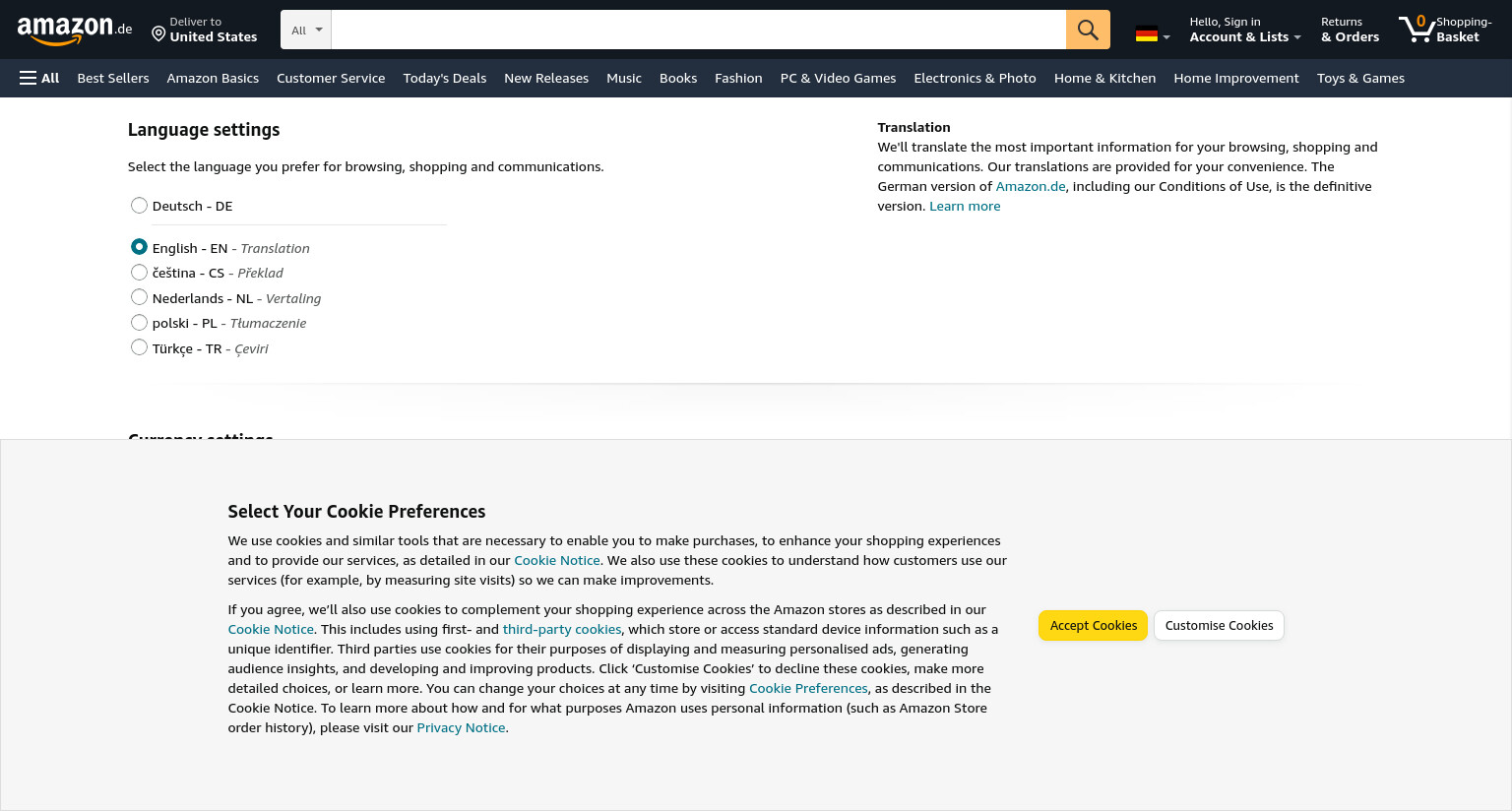The height and width of the screenshot is (811, 1512).
Task: Open Today's Deals
Action: pos(445,78)
